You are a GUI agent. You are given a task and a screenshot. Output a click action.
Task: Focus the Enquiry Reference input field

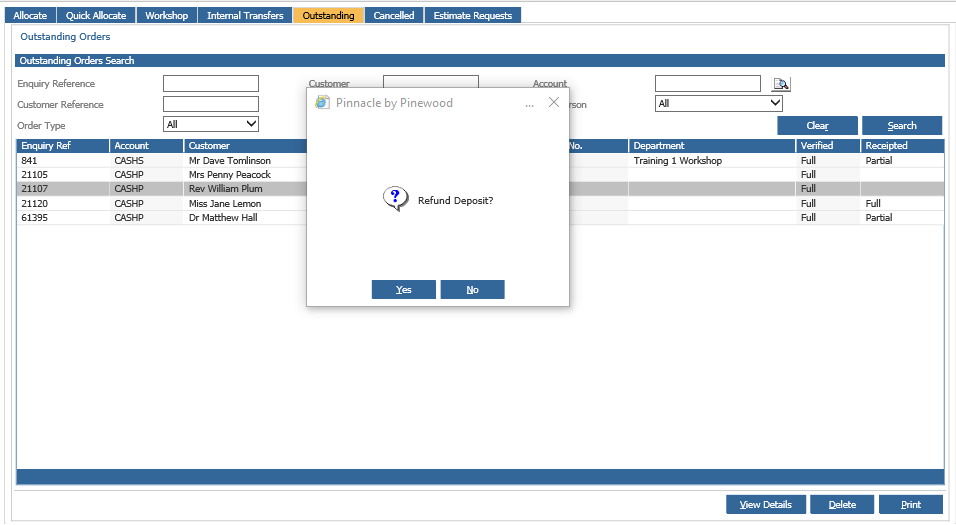(211, 84)
